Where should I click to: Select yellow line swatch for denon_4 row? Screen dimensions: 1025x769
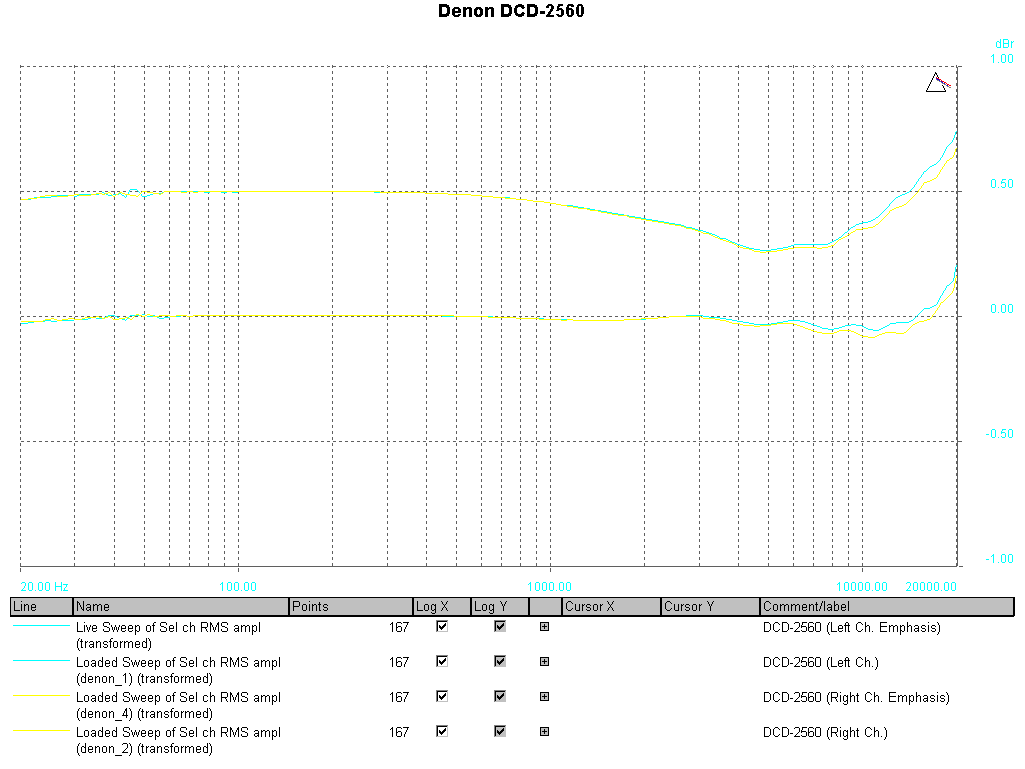point(41,696)
